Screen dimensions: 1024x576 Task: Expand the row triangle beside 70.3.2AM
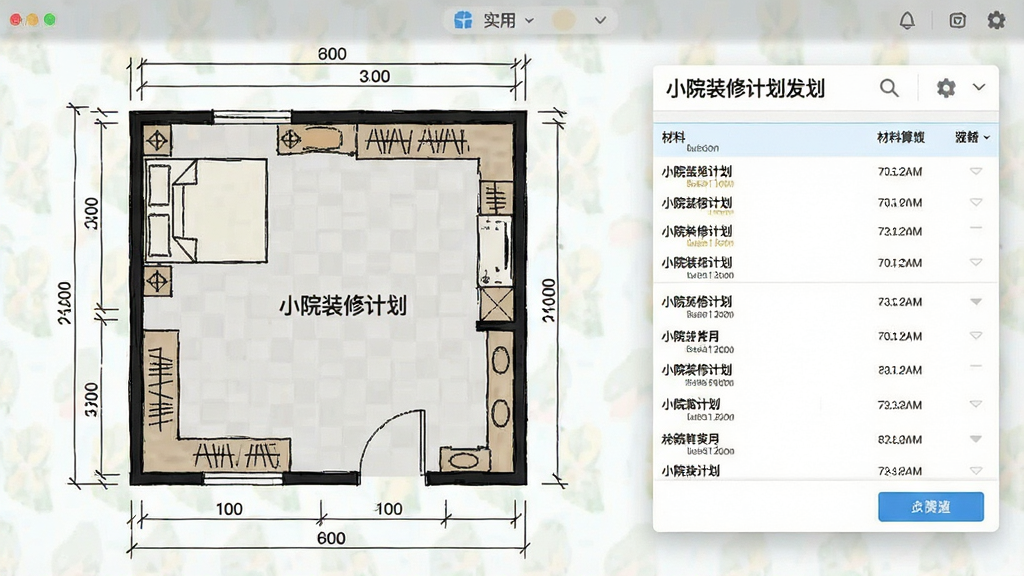976,171
